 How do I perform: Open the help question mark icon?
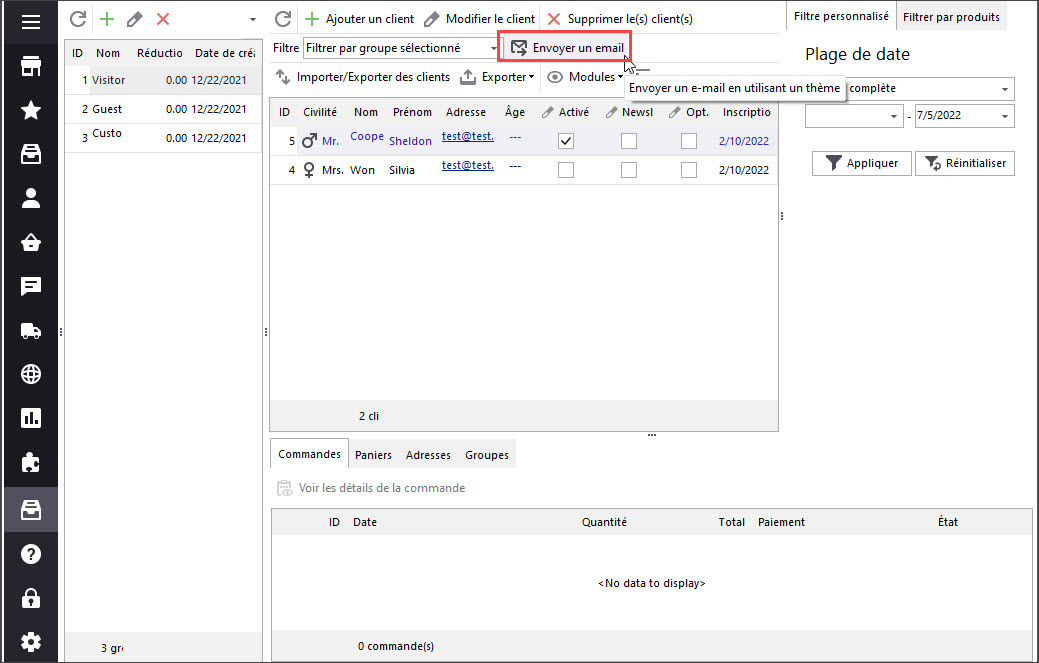(x=30, y=554)
